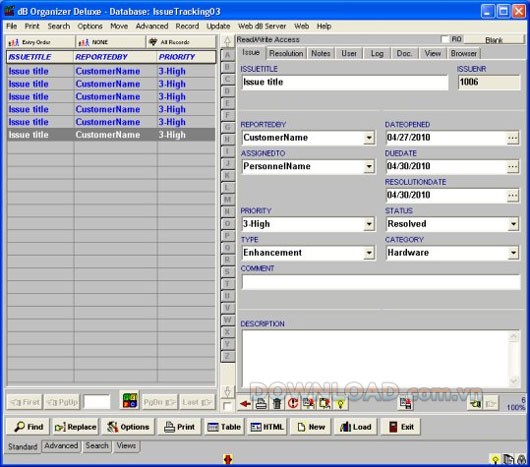Click the Exit button
Screen dimensions: 530x467
pyautogui.click(x=401, y=427)
